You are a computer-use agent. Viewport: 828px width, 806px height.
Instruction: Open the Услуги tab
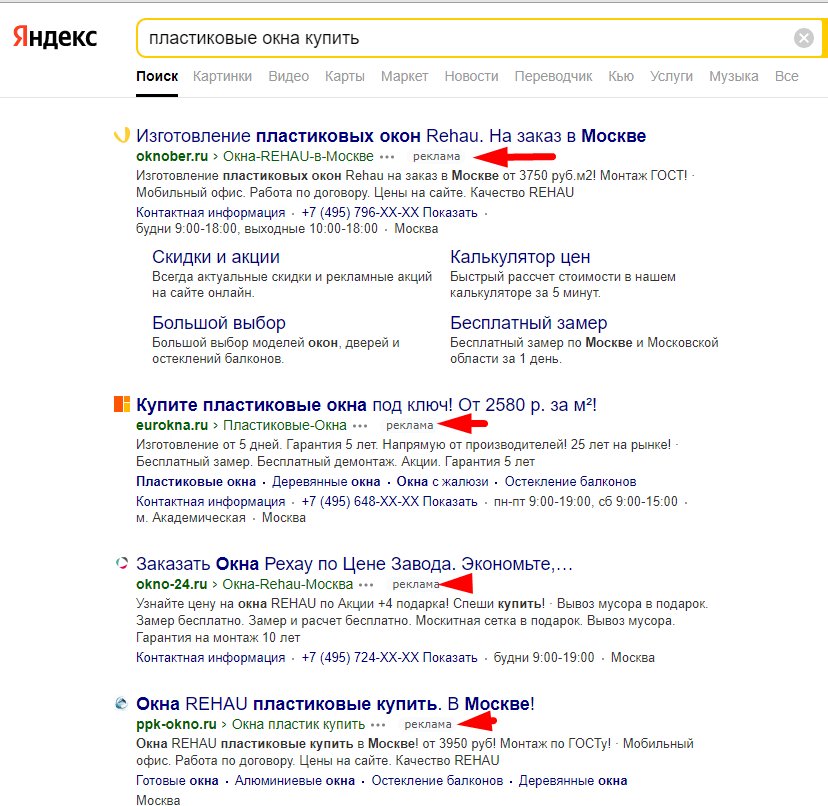[x=671, y=77]
